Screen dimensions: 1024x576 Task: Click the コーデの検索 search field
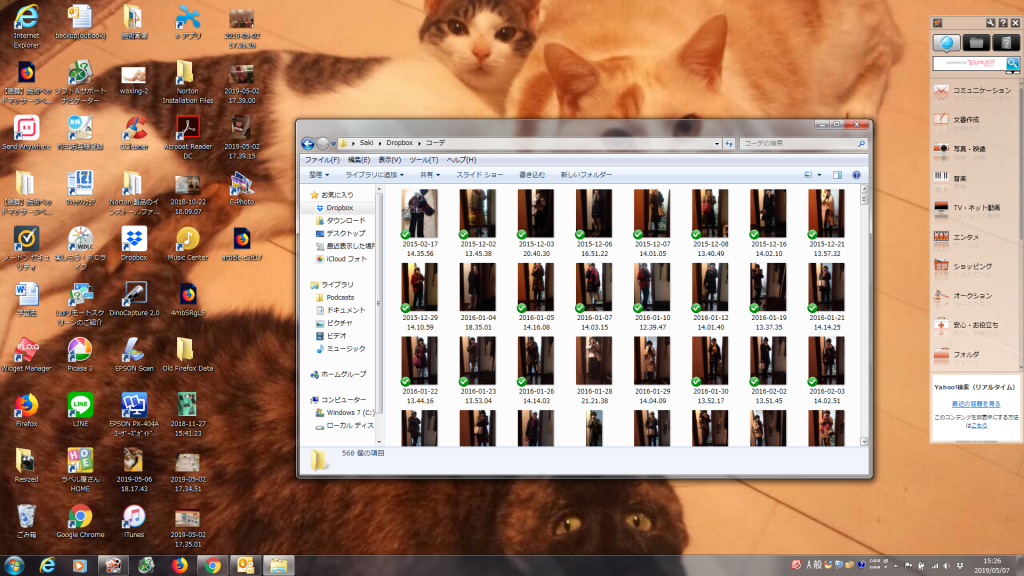point(795,143)
